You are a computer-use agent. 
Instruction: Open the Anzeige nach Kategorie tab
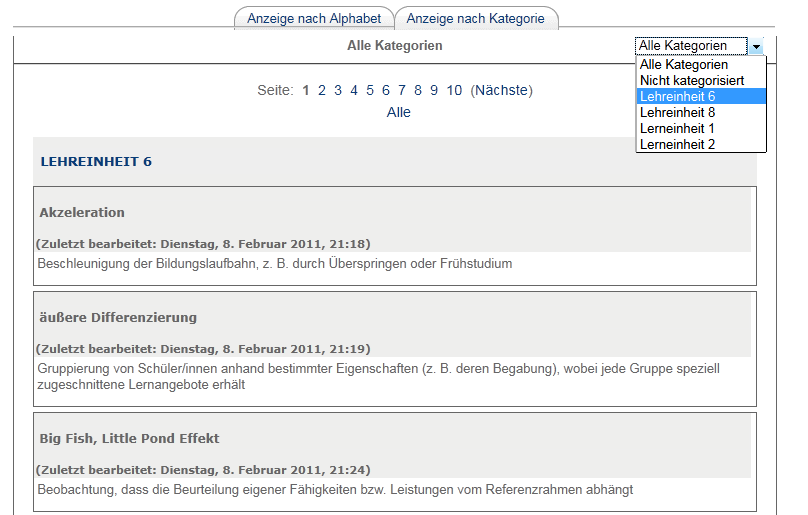(x=475, y=19)
